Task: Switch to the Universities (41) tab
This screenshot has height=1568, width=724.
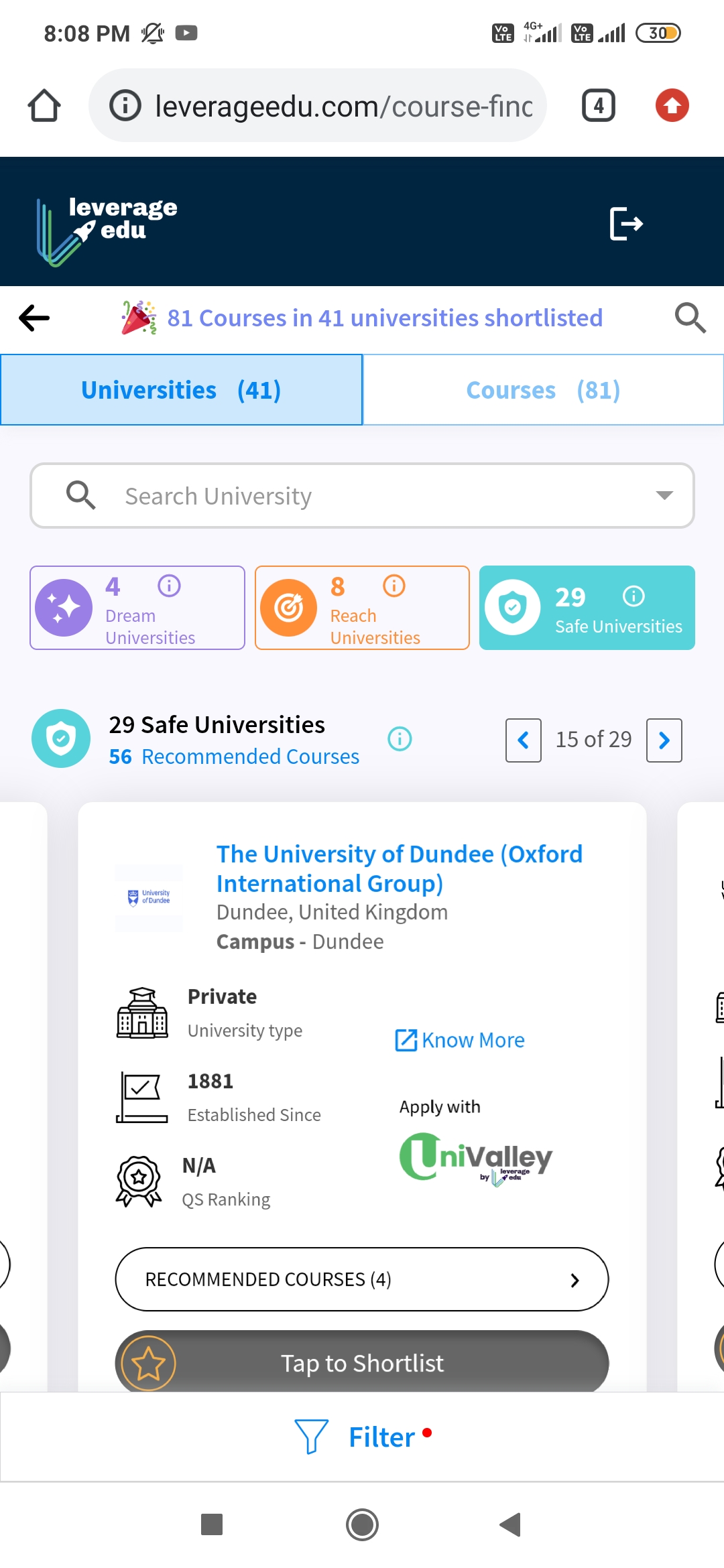Action: tap(181, 390)
